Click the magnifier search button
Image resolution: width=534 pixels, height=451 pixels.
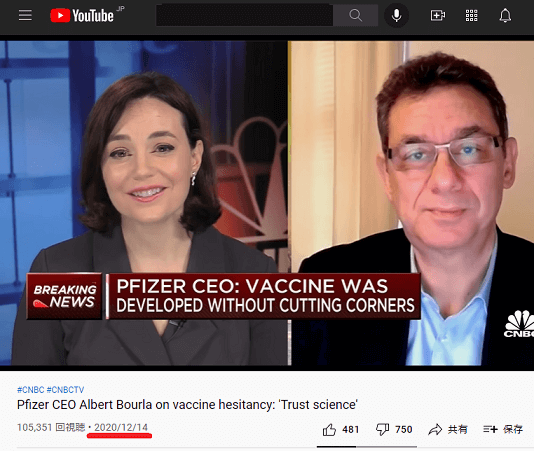pyautogui.click(x=355, y=15)
